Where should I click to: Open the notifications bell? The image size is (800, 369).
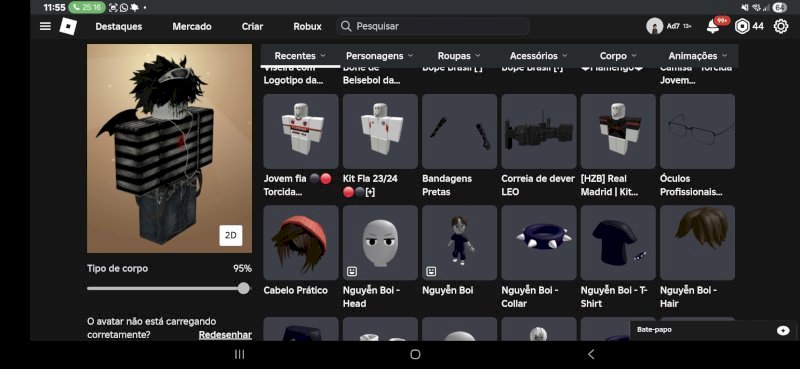713,27
